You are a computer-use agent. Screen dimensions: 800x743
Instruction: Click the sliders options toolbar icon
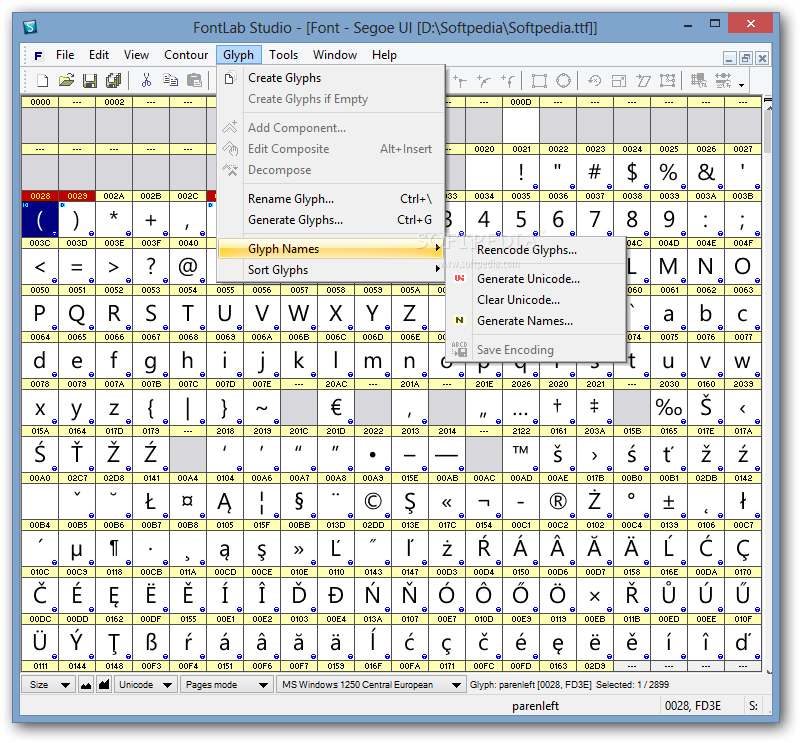point(723,81)
